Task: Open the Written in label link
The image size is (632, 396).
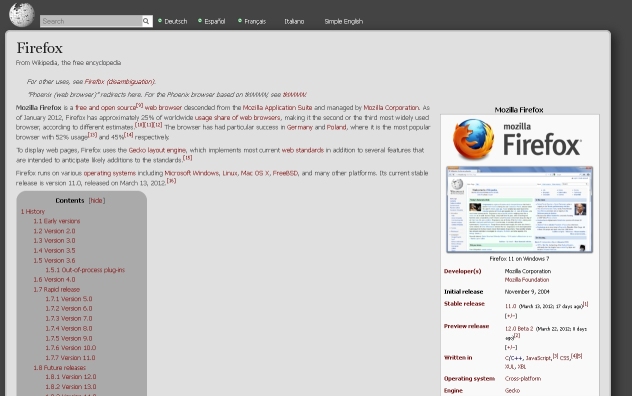Action: (458, 357)
